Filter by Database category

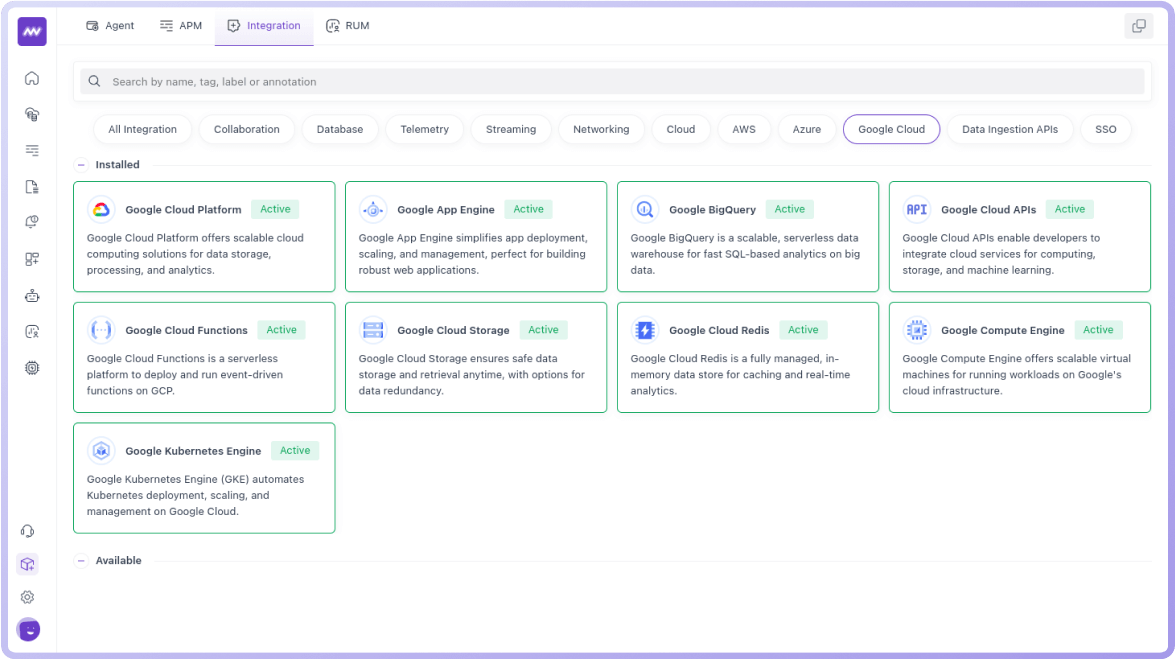click(339, 129)
